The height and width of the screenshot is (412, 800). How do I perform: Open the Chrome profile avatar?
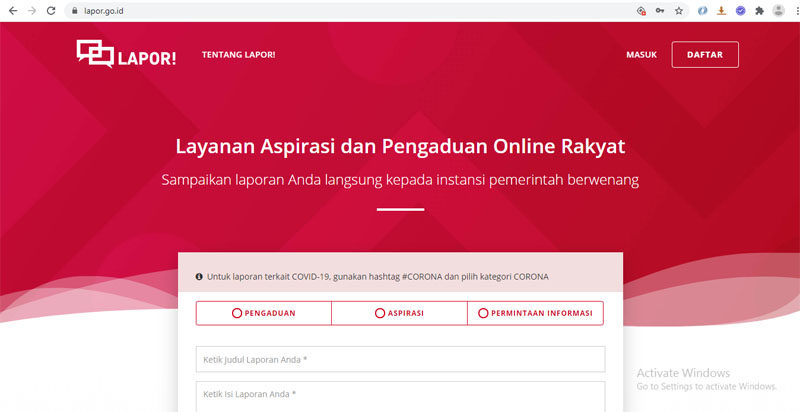778,11
